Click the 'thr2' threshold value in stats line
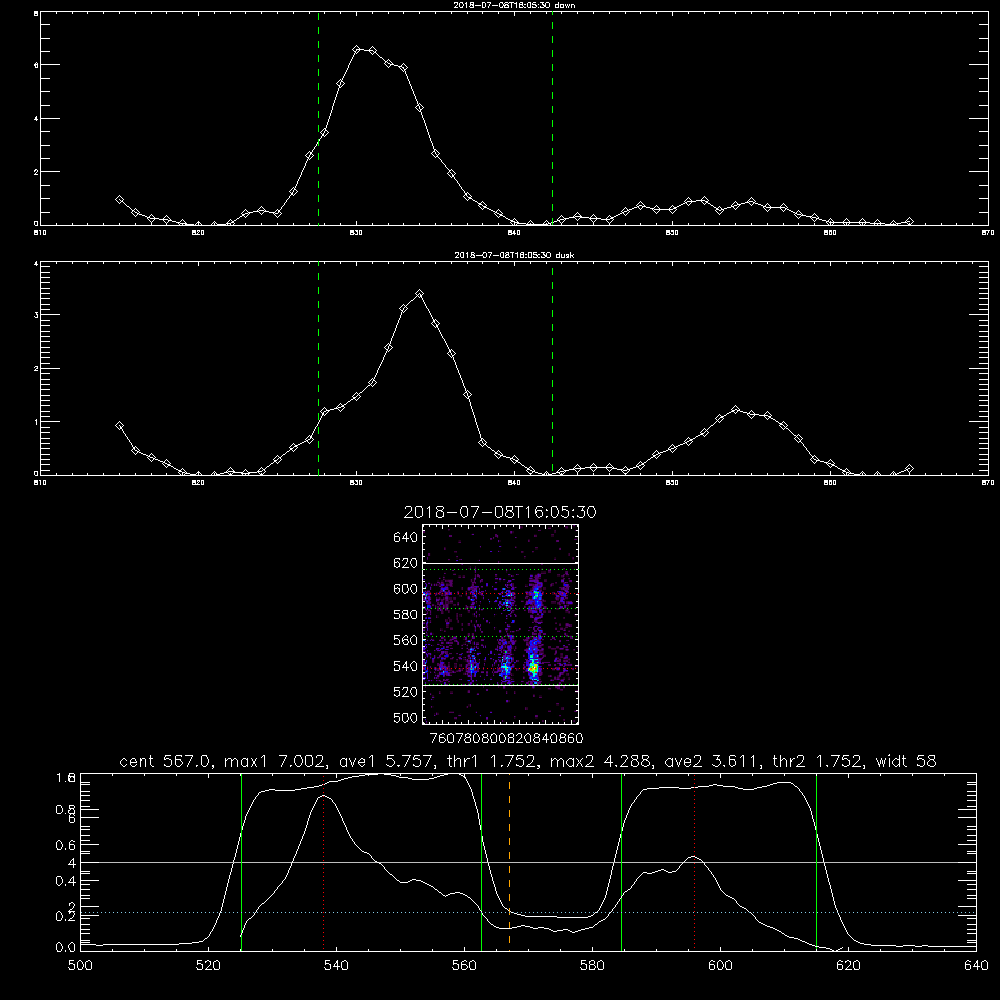This screenshot has width=1000, height=1000. click(x=820, y=761)
